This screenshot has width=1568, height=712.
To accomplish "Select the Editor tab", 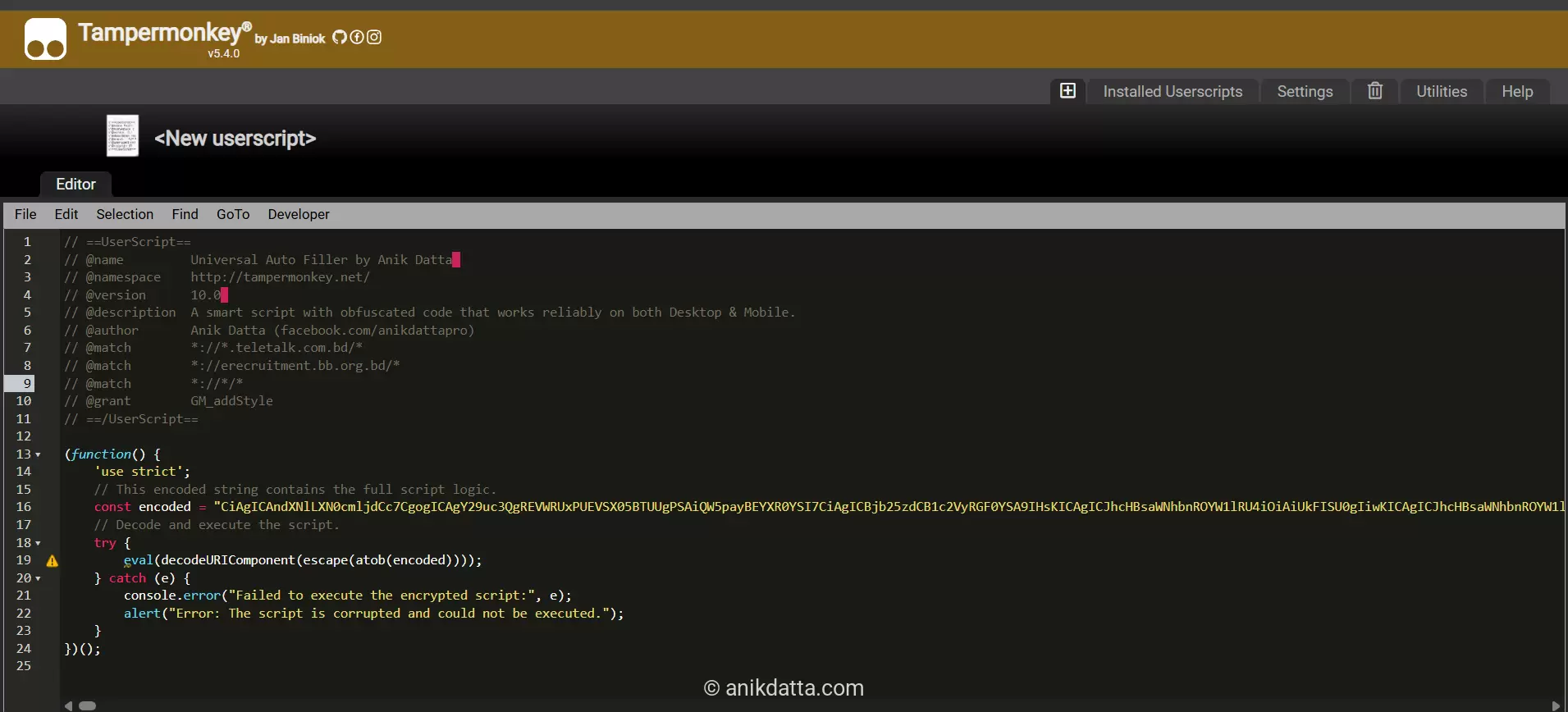I will 75,185.
